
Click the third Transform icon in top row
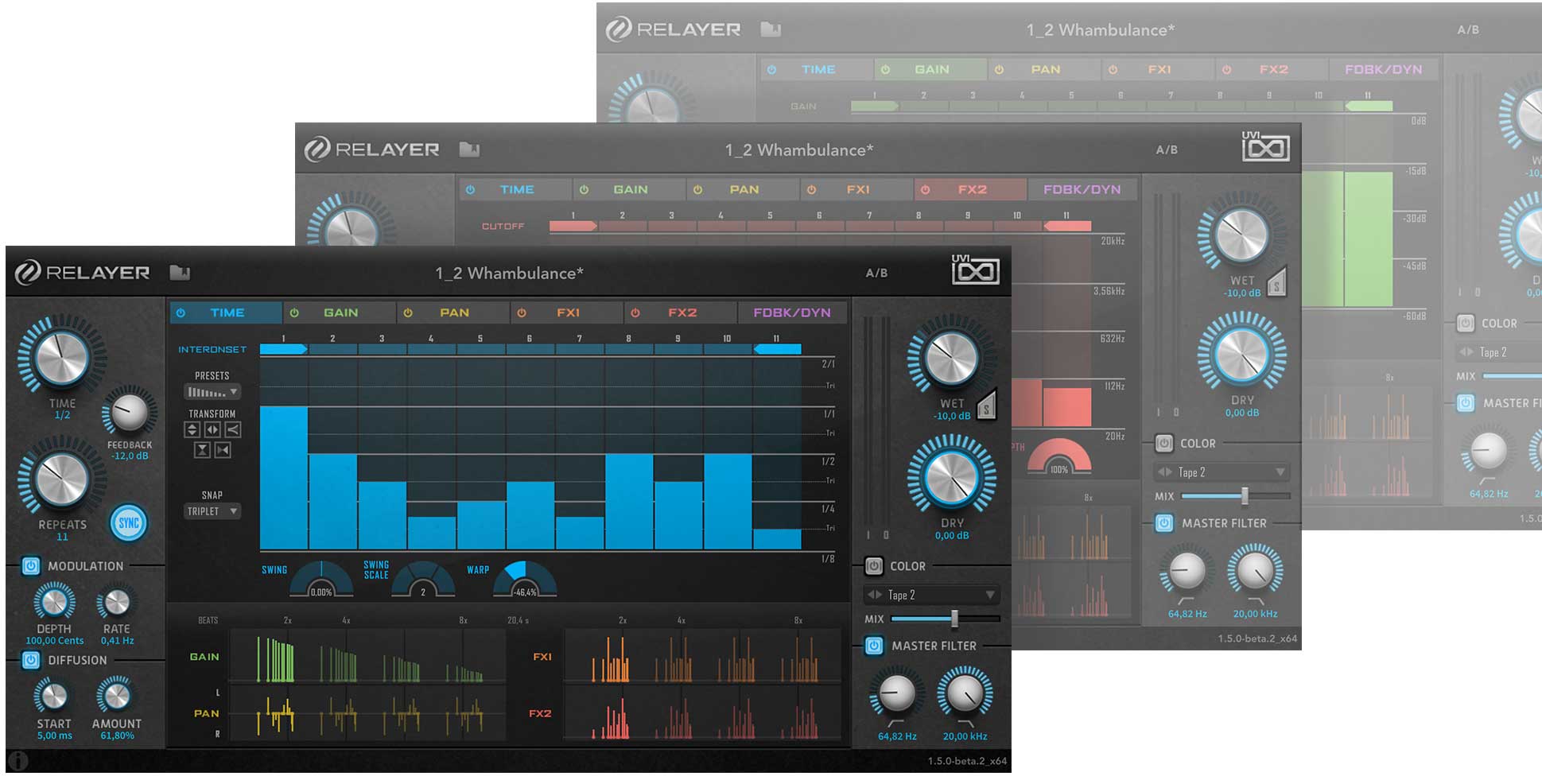[233, 429]
